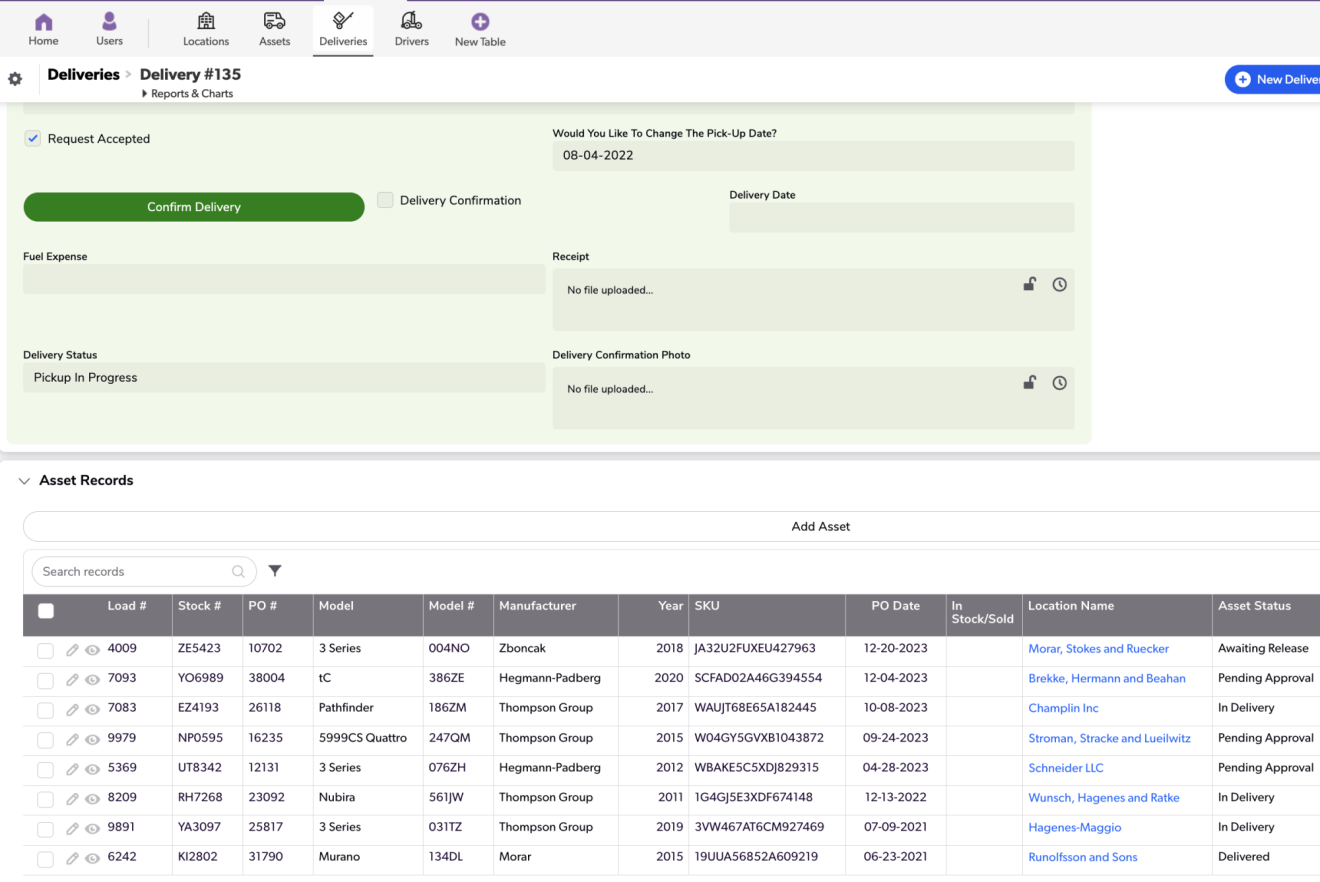1320x882 pixels.
Task: Click pencil edit icon for Load 4009
Action: [x=72, y=650]
